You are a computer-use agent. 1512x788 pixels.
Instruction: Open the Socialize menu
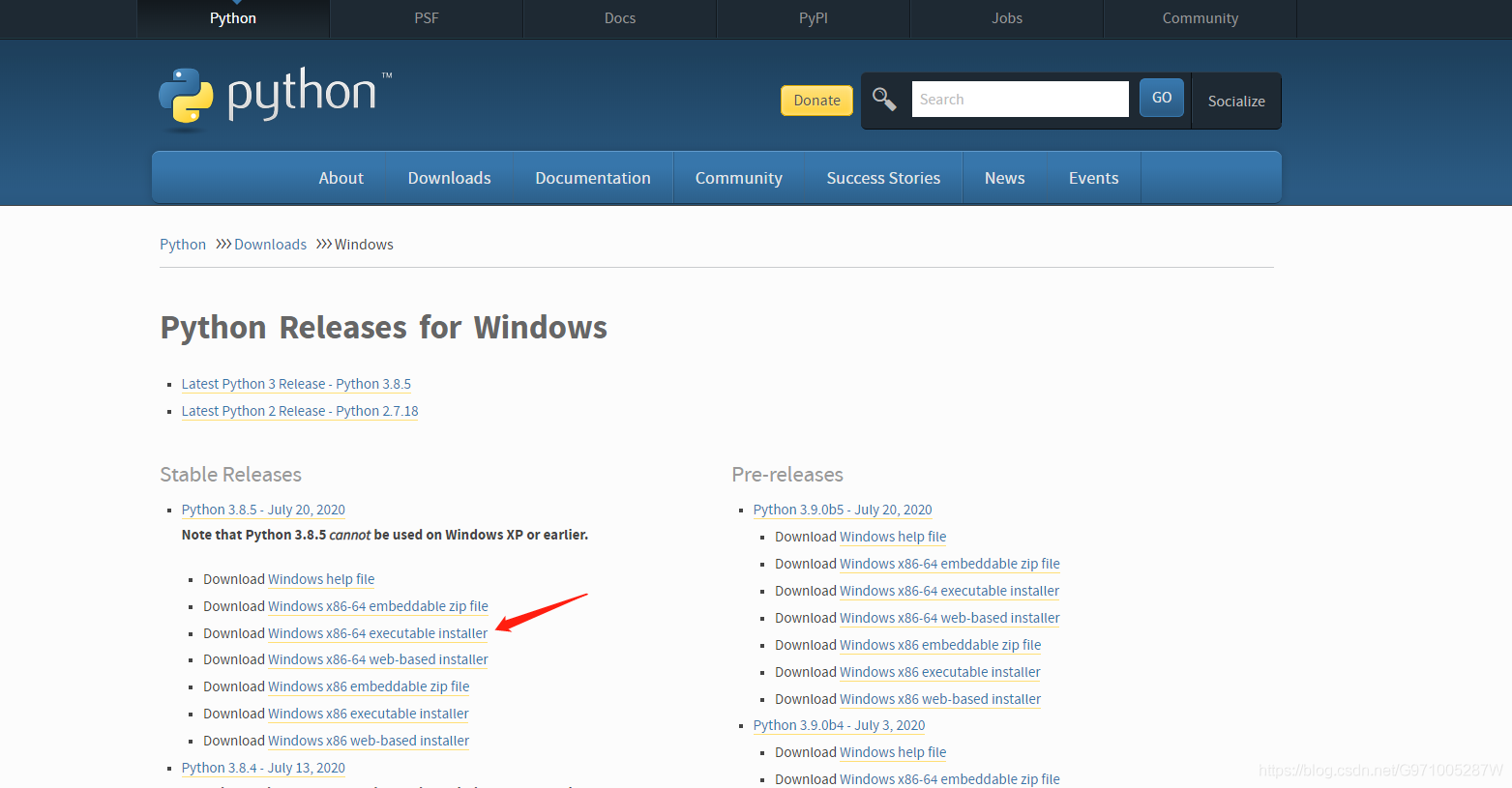coord(1236,101)
